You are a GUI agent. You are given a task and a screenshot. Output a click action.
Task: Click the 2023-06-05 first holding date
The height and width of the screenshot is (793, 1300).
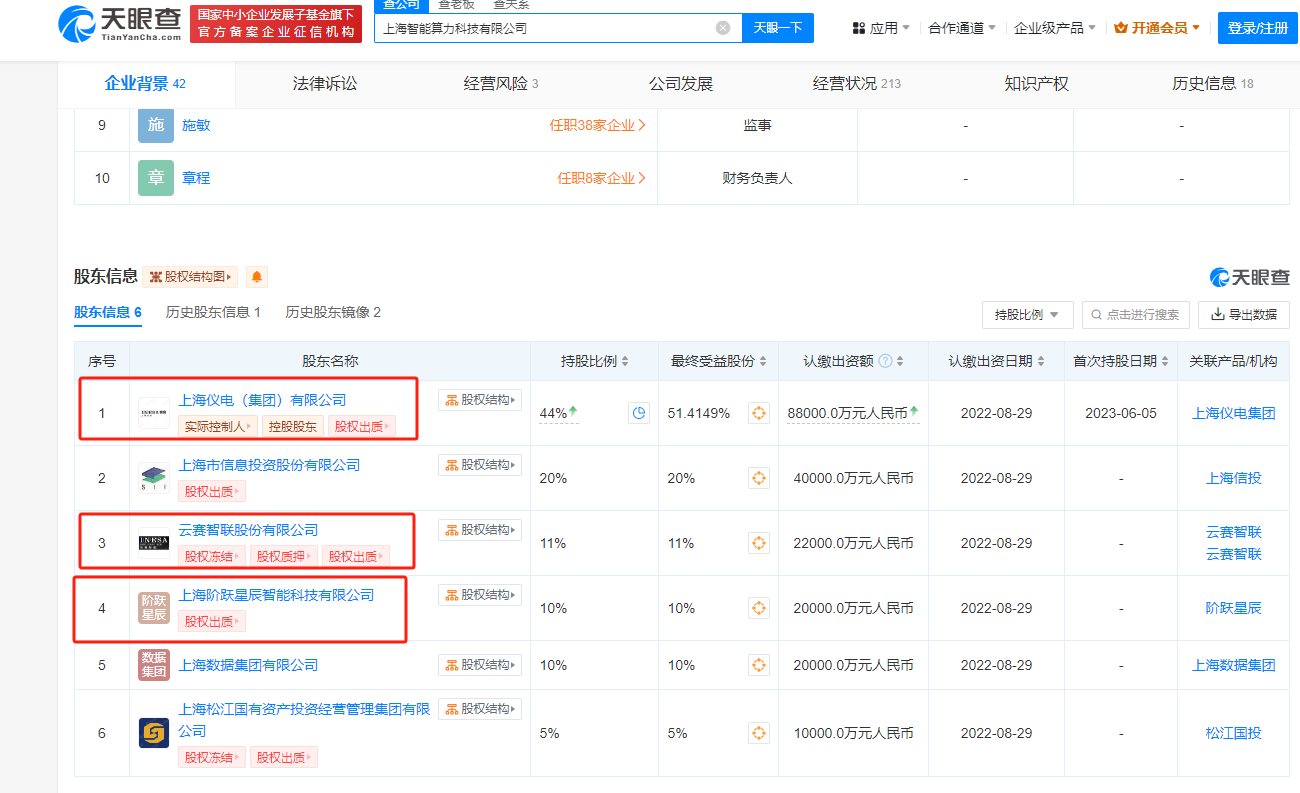coord(1121,413)
